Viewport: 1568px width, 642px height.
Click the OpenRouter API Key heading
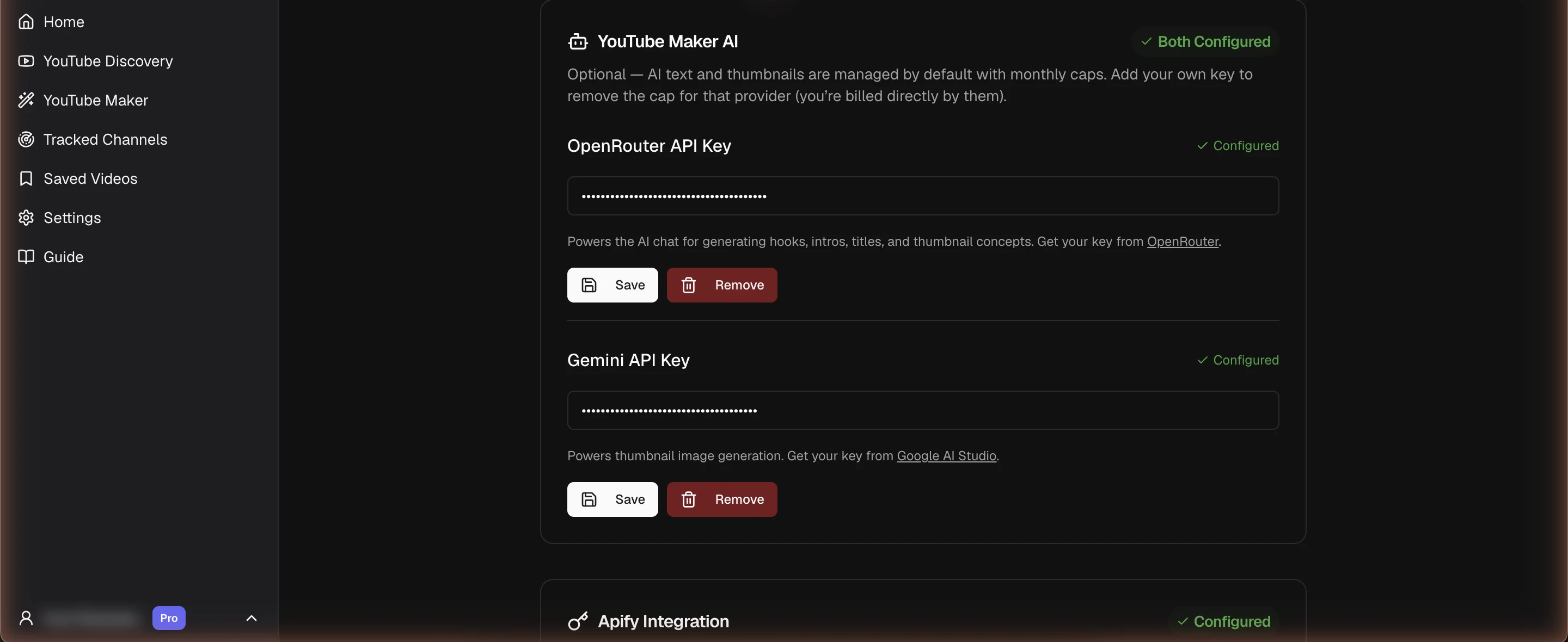[649, 146]
